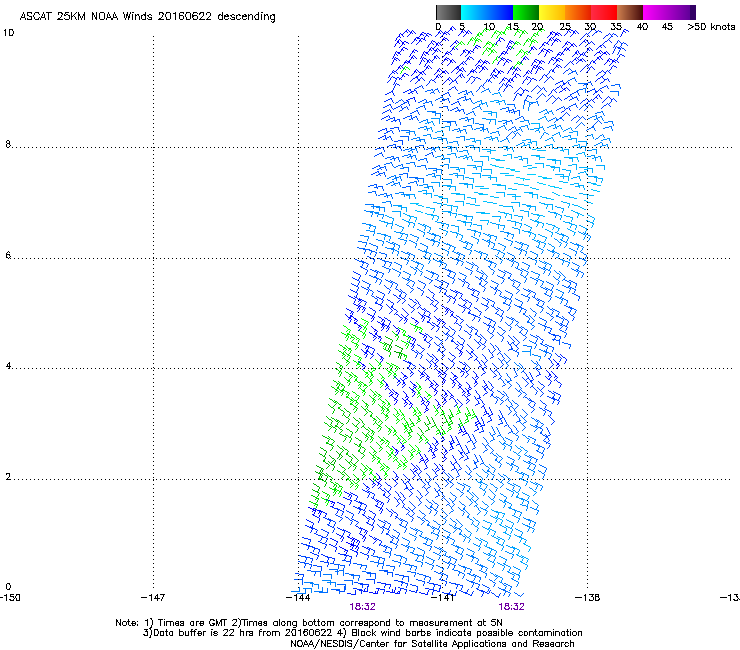Click the latitude '10' axis label
The height and width of the screenshot is (650, 740).
click(x=8, y=33)
